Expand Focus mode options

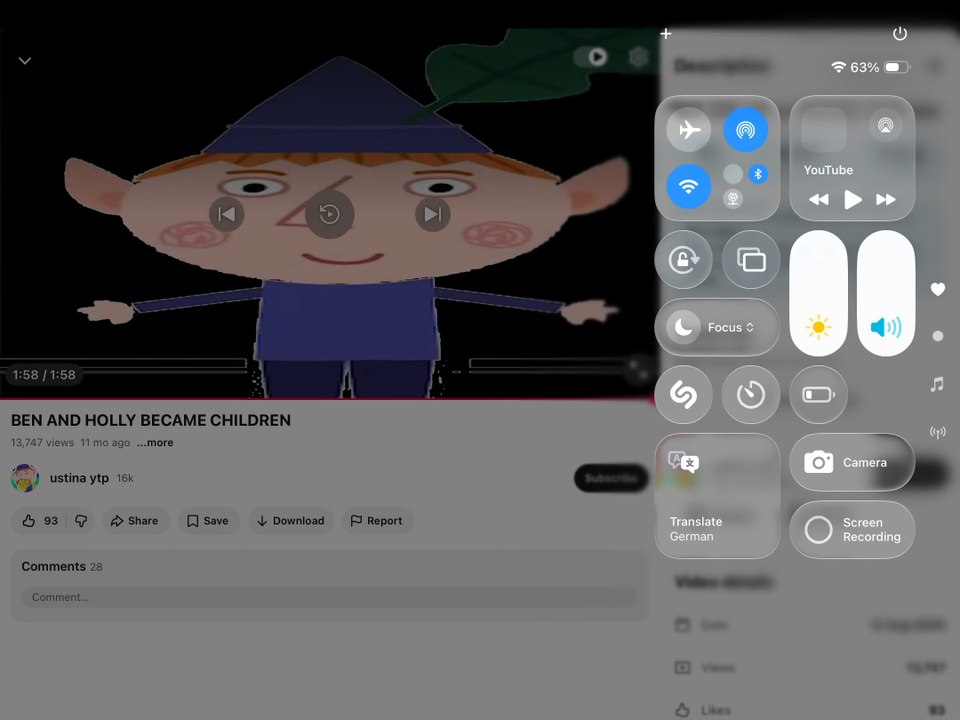pos(731,328)
